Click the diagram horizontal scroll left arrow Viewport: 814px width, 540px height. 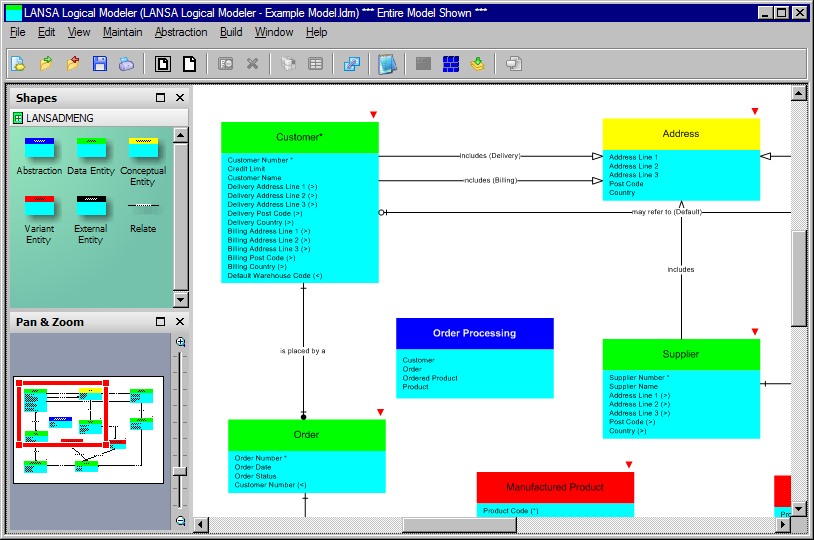tap(201, 524)
